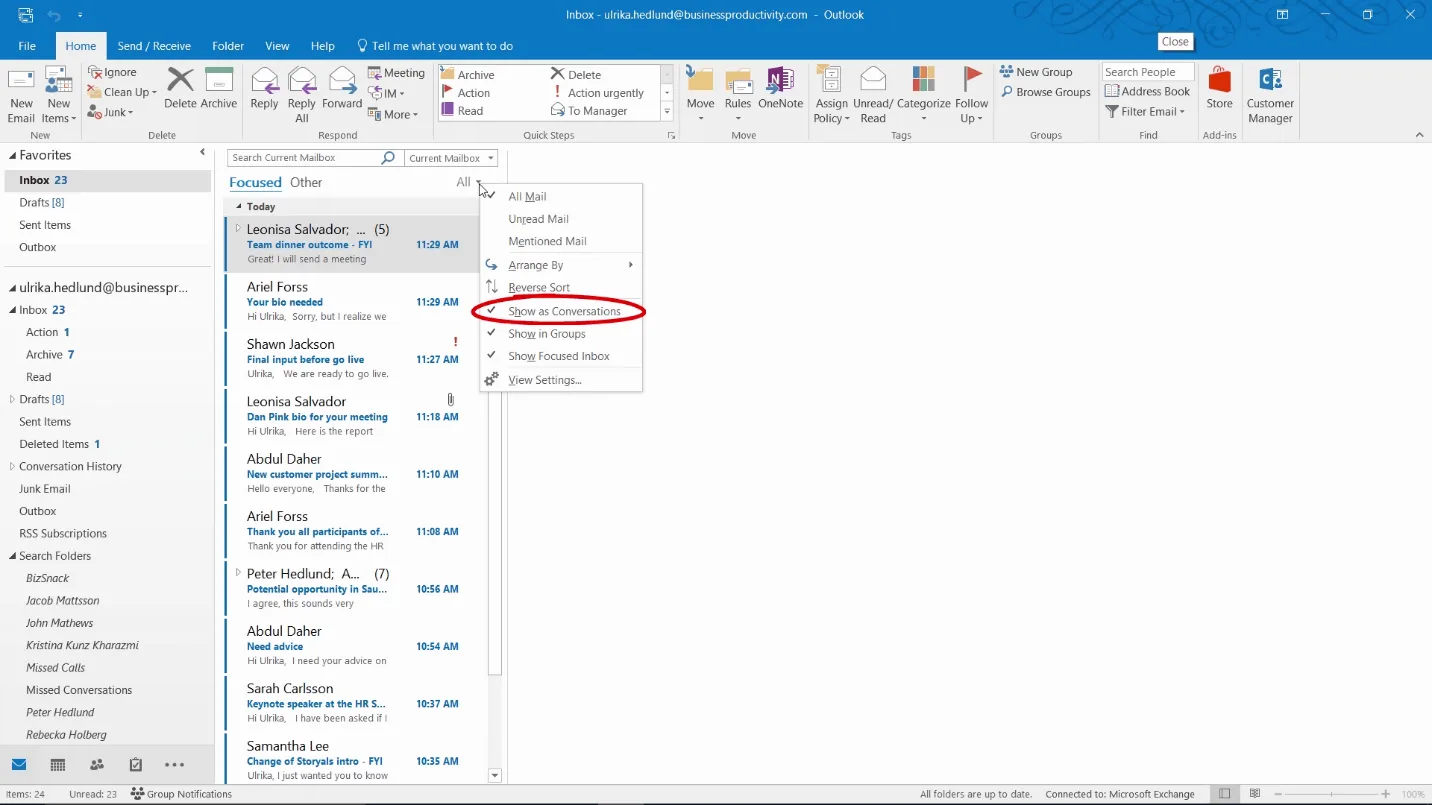Open the New Items dropdown
The width and height of the screenshot is (1432, 805).
click(x=59, y=95)
